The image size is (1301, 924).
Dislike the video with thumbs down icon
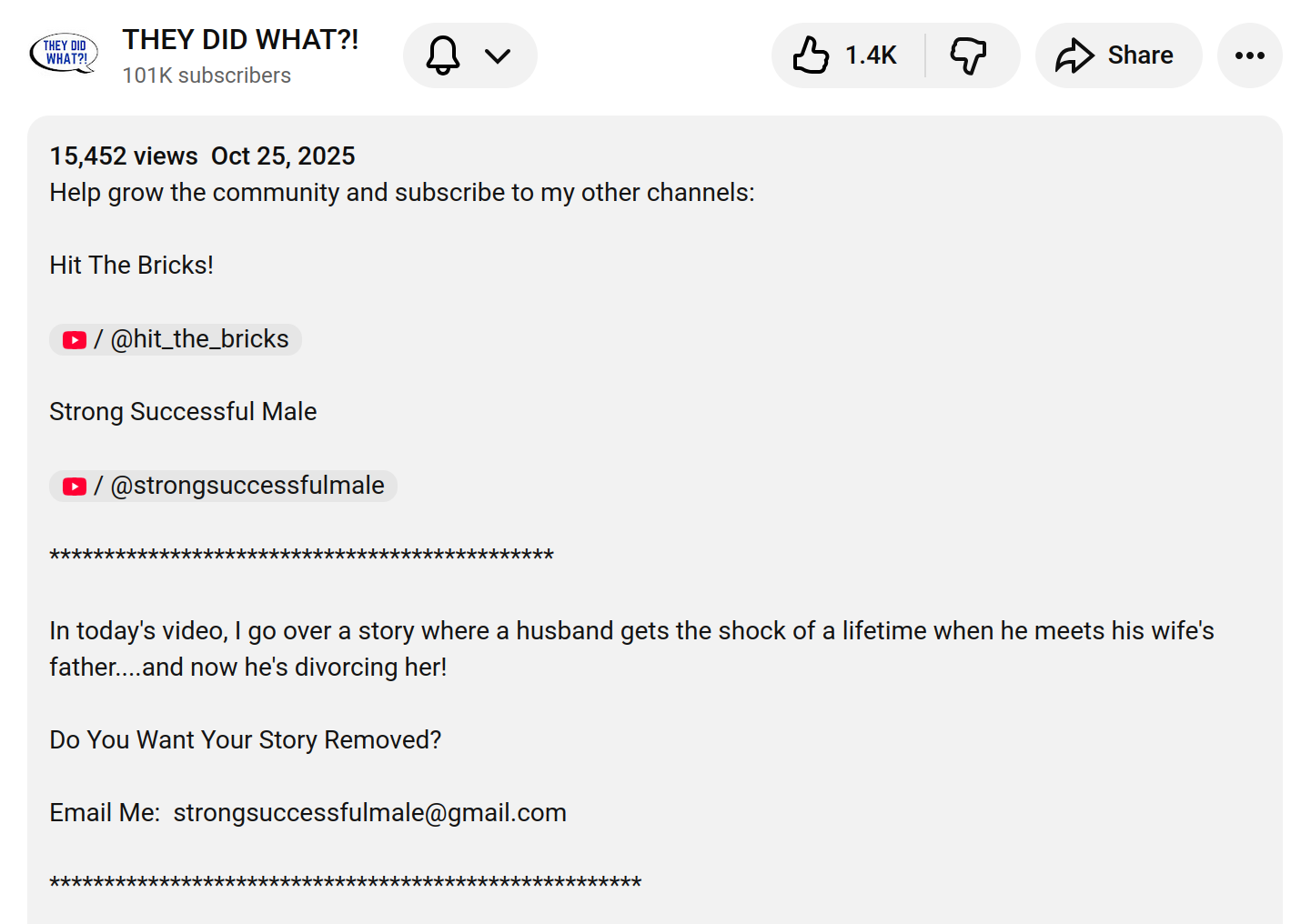968,55
